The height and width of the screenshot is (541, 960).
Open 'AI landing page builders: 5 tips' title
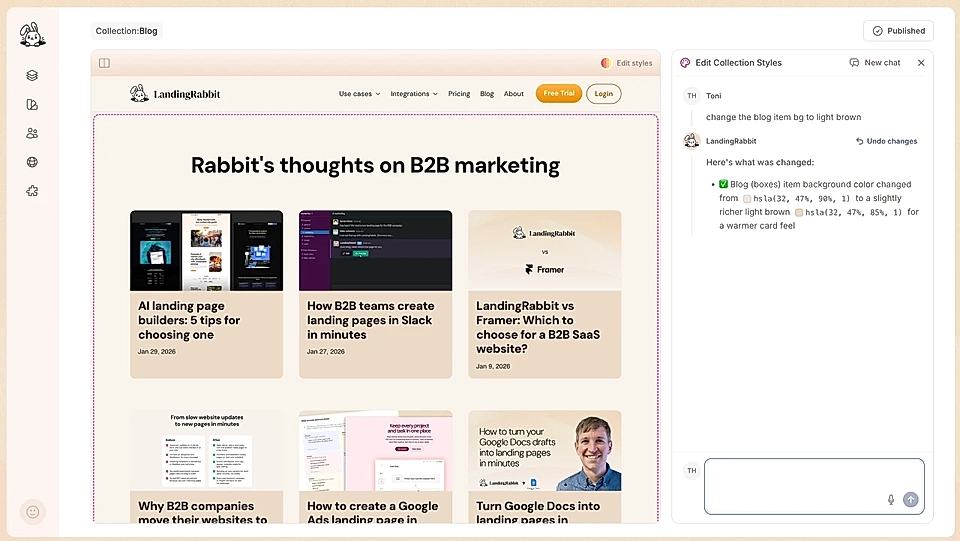[189, 320]
